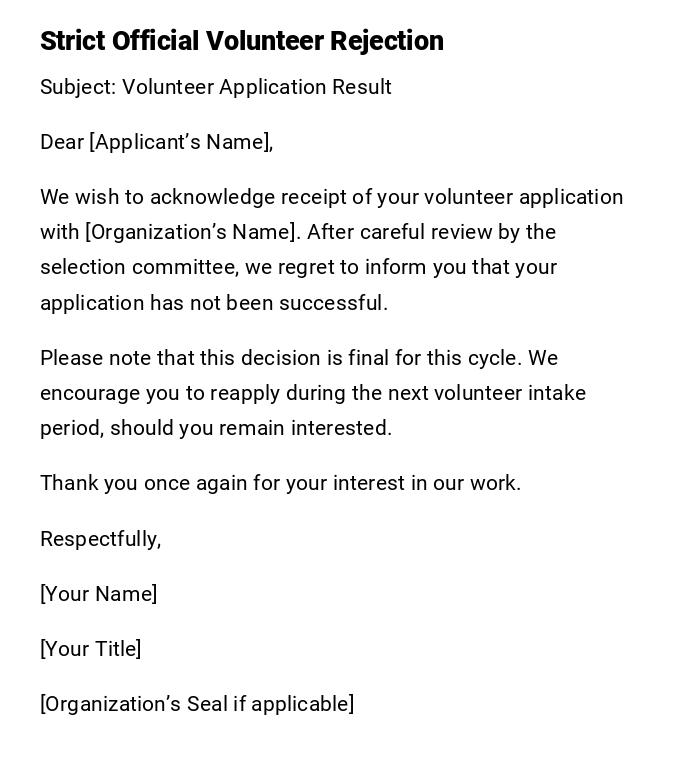Select the [Organization's Seal if applicable] placeholder
700x766 pixels.
197,704
